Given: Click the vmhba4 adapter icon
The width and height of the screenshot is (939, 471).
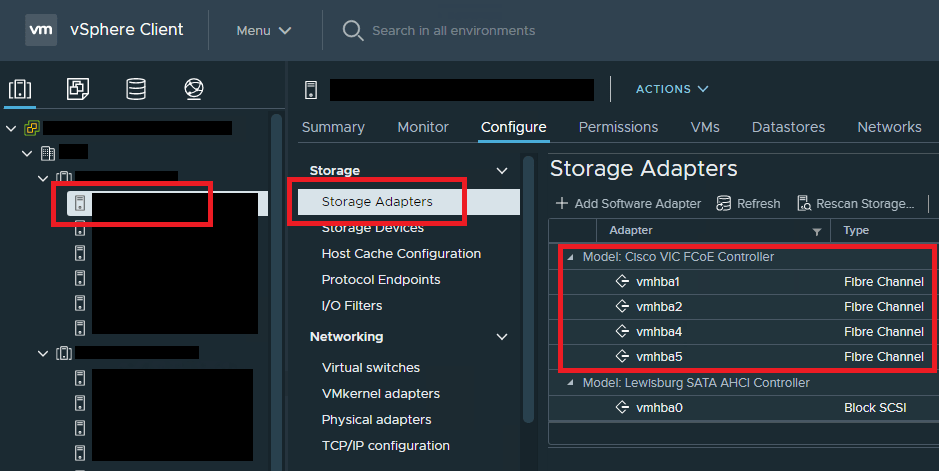Looking at the screenshot, I should 622,332.
